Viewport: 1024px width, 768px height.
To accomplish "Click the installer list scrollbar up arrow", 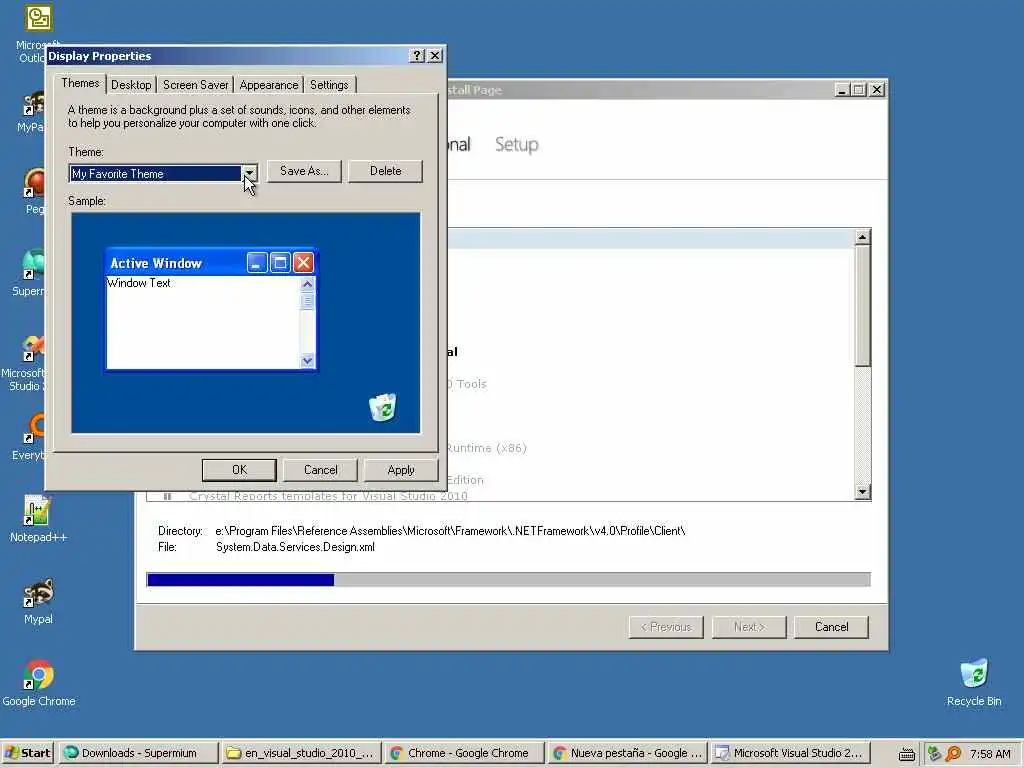I will 862,237.
